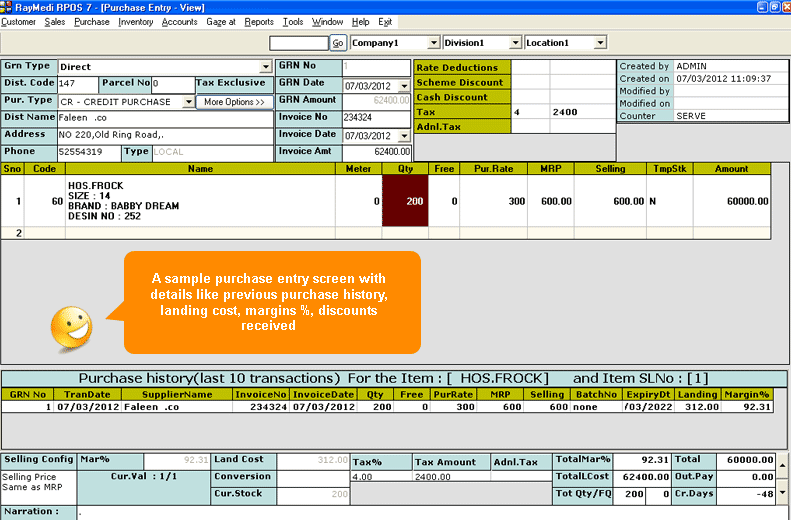Click the Parcel No input field
The image size is (791, 520).
[173, 84]
